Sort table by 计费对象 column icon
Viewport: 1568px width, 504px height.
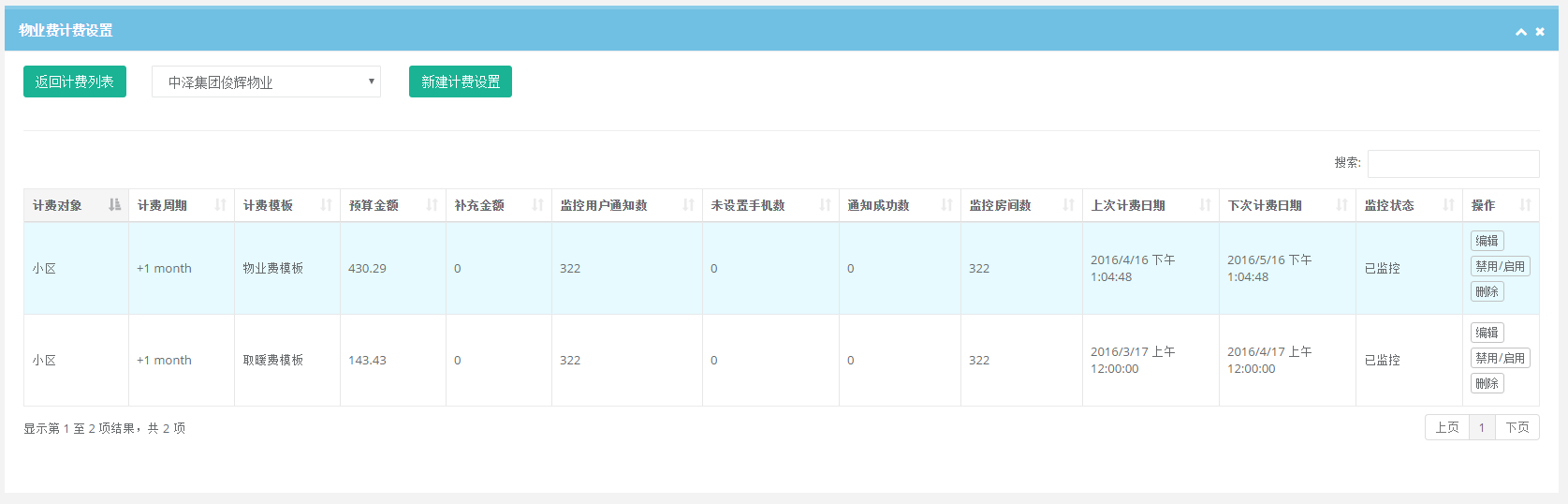[114, 205]
